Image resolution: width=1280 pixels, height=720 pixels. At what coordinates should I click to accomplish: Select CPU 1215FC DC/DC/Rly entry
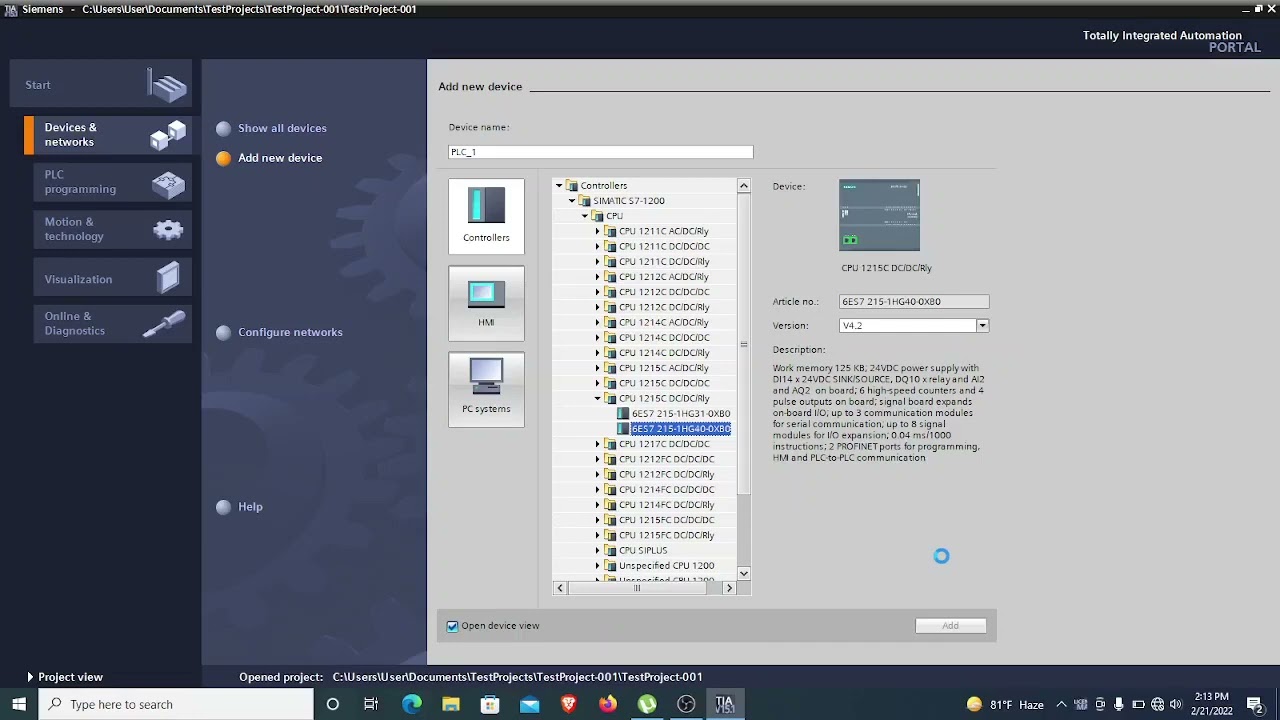(x=666, y=536)
